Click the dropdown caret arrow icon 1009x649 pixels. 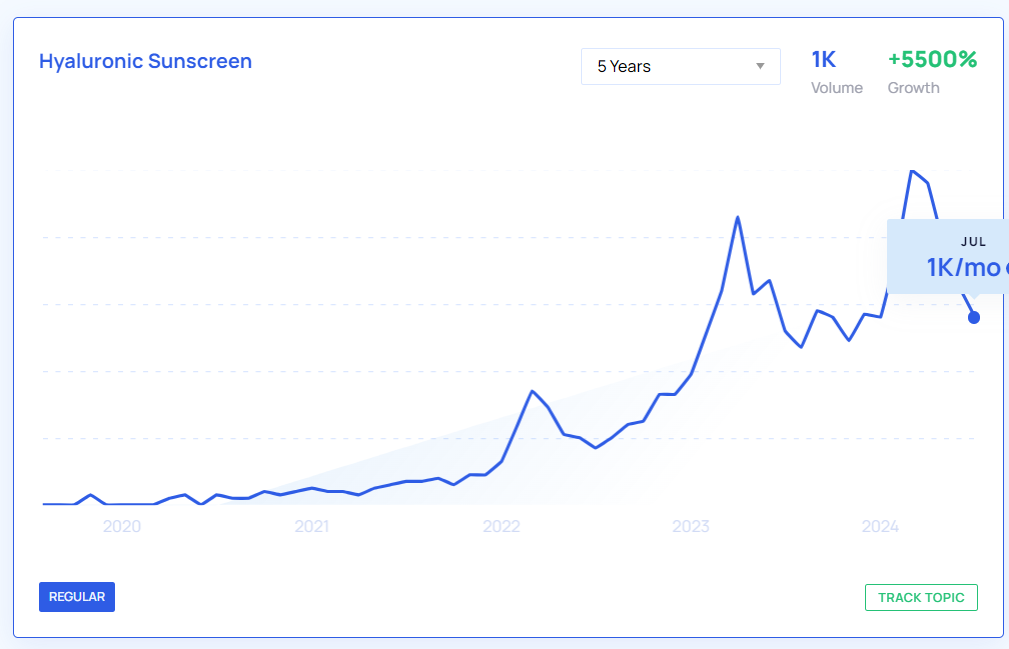click(x=760, y=67)
